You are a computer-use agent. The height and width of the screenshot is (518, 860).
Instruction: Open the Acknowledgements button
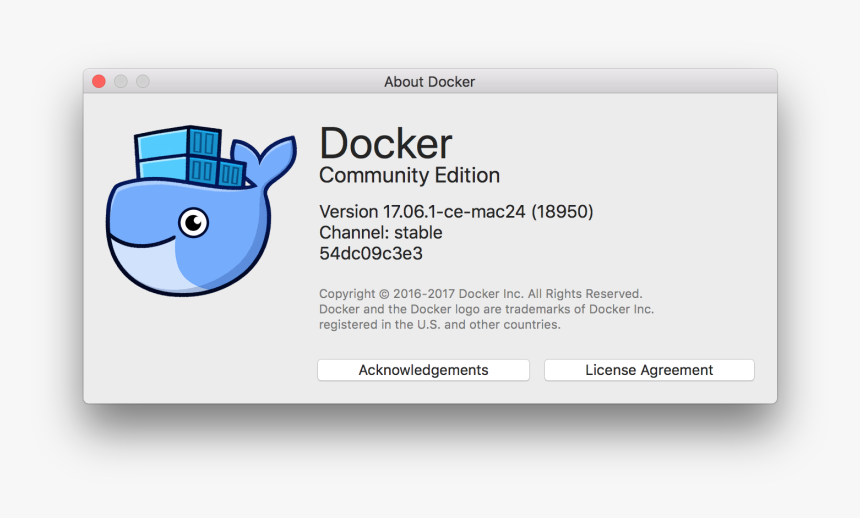423,370
